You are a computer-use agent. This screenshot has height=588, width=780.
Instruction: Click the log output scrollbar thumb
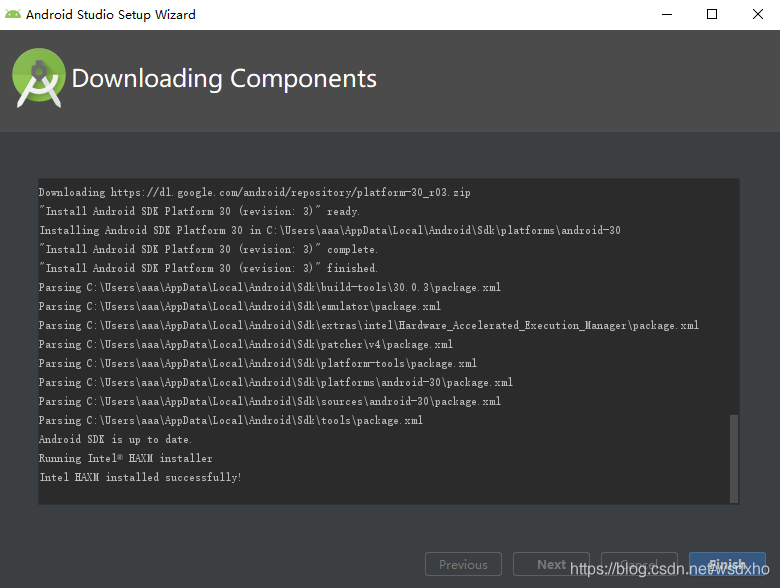pos(734,458)
